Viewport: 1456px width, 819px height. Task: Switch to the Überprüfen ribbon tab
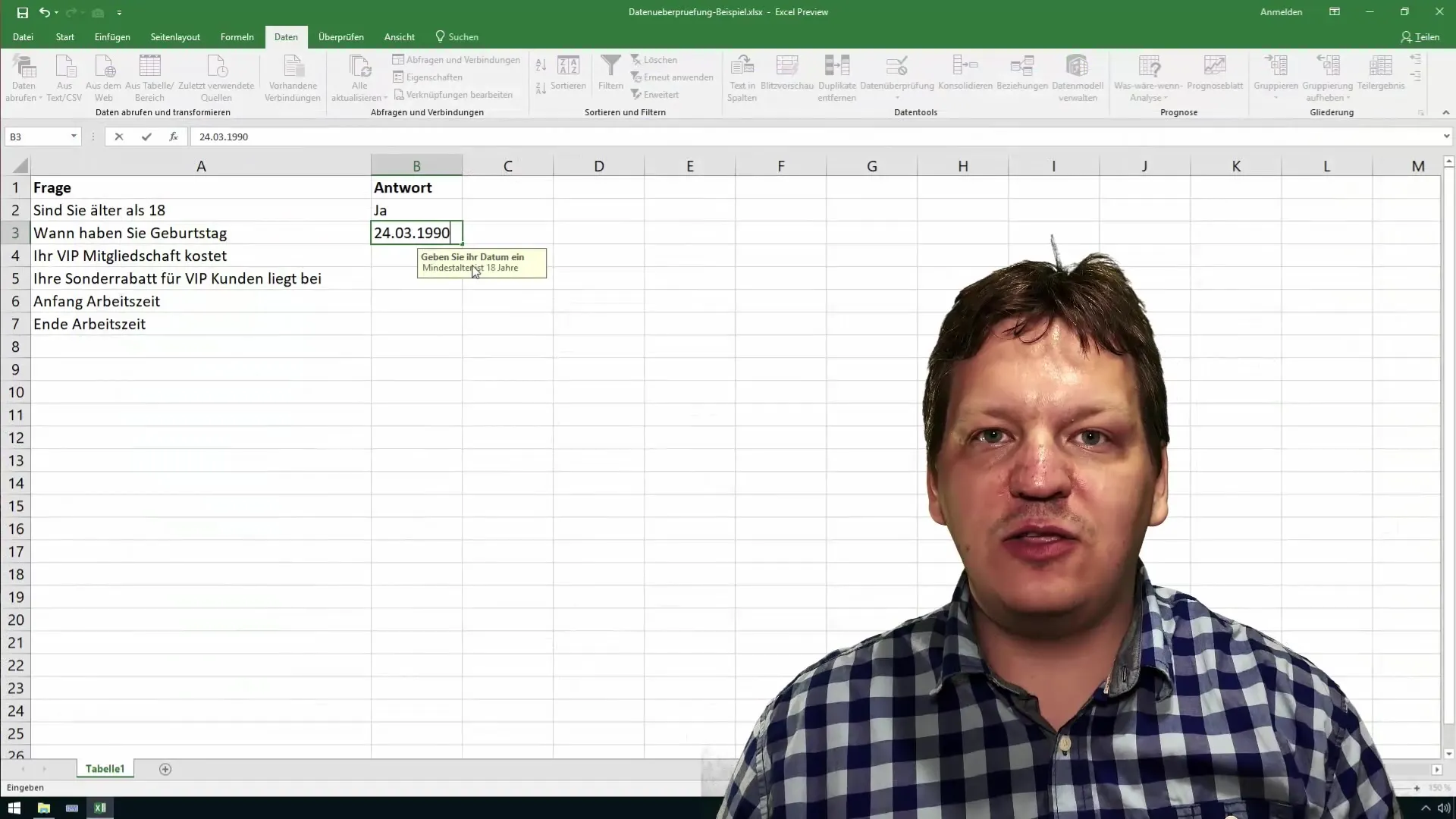pyautogui.click(x=341, y=36)
